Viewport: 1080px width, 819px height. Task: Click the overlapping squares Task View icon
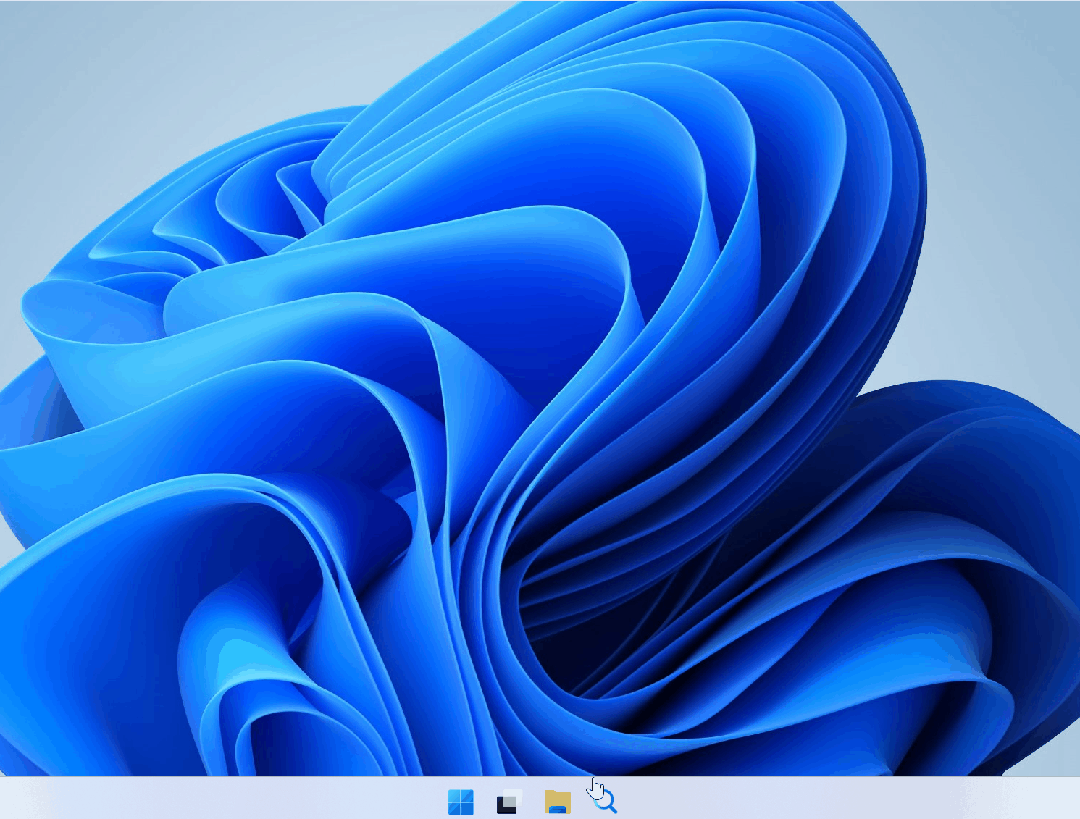pyautogui.click(x=509, y=801)
